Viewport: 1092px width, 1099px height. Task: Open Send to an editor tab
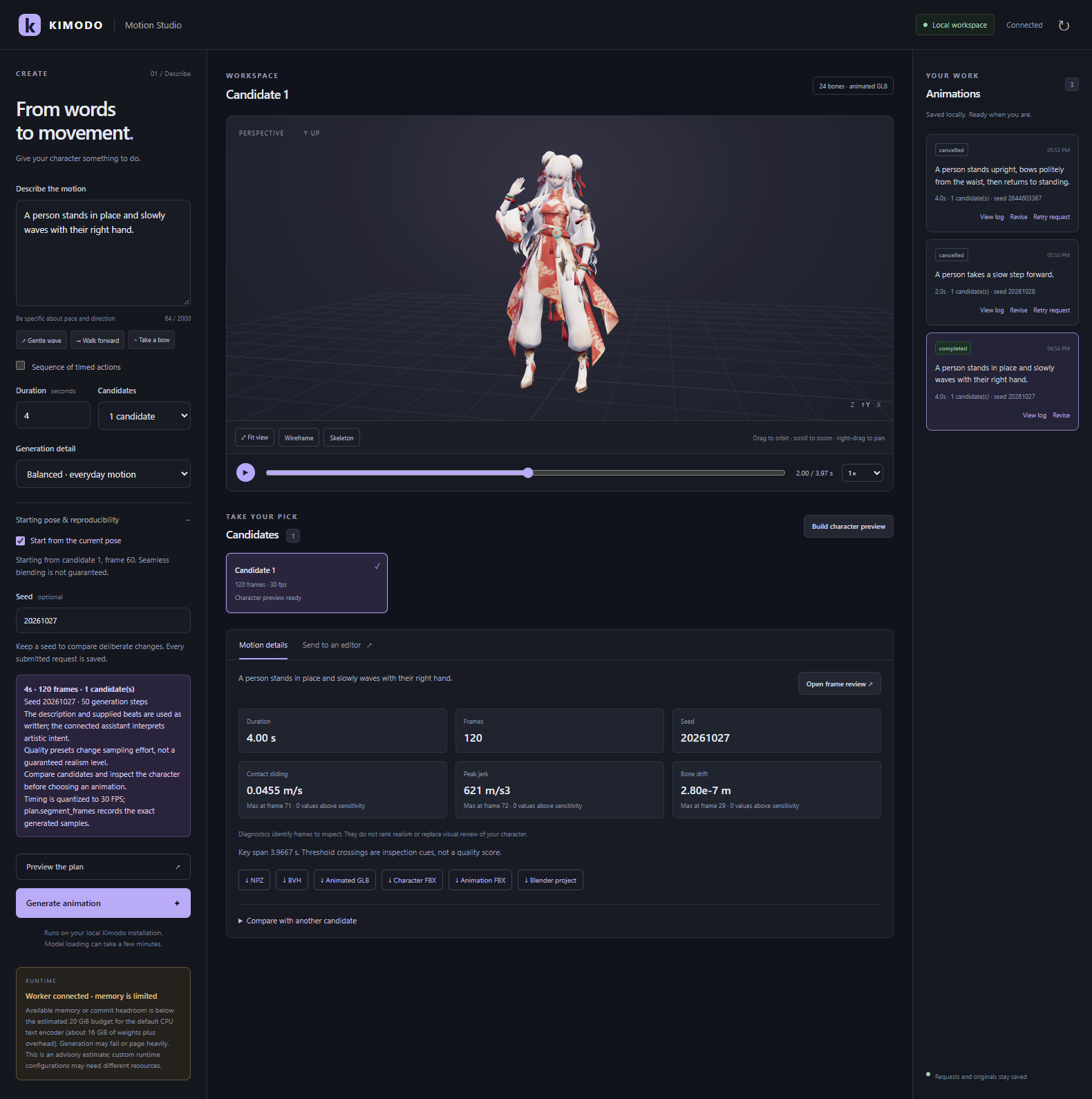pyautogui.click(x=337, y=645)
